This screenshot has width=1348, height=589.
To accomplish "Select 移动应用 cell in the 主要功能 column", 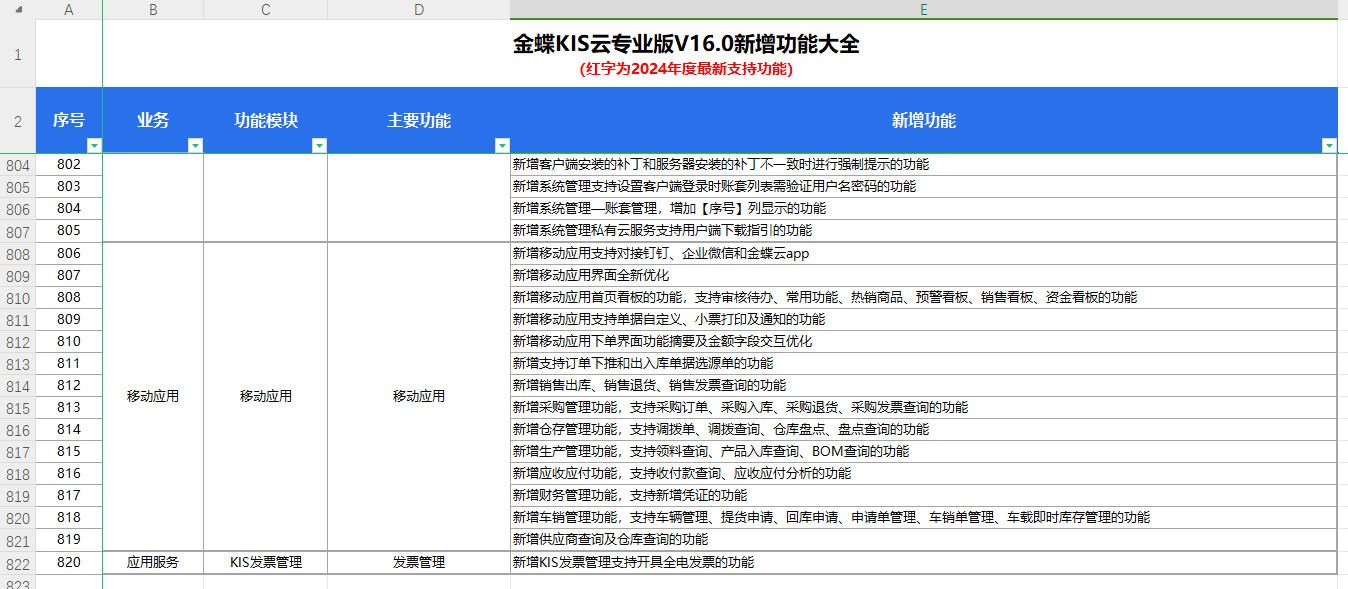I will (419, 396).
